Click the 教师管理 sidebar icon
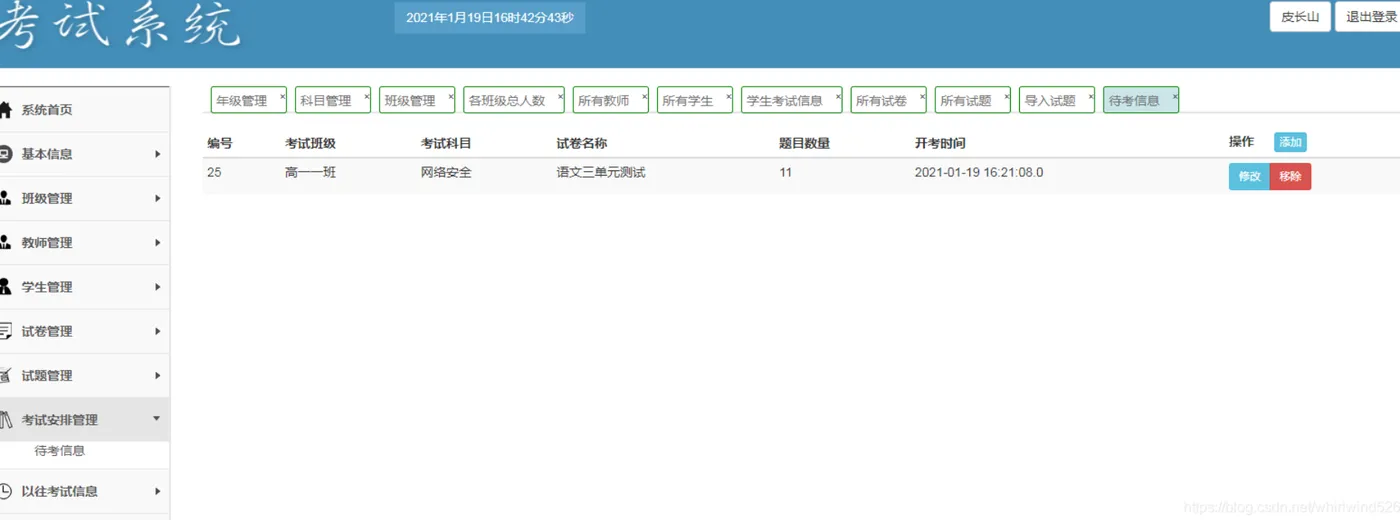The height and width of the screenshot is (520, 1400). click(x=5, y=242)
